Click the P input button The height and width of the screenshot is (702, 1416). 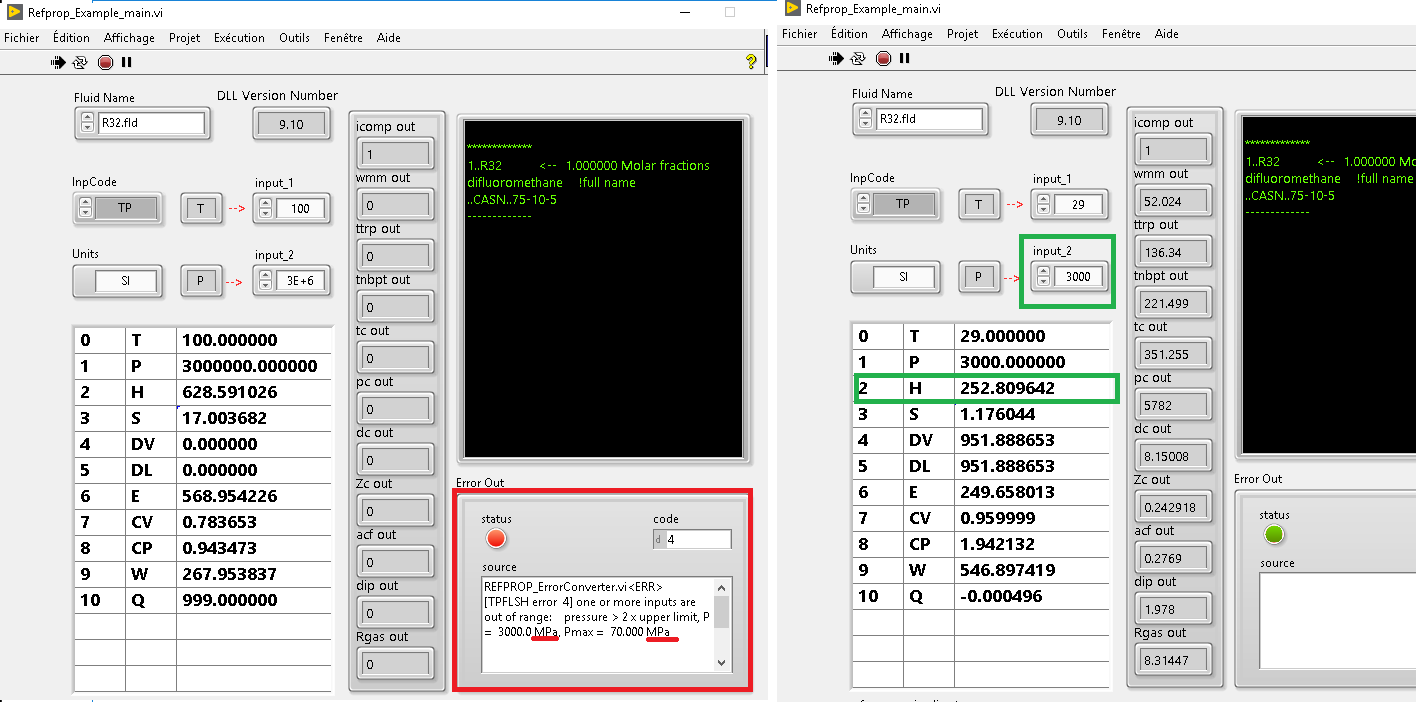[201, 281]
